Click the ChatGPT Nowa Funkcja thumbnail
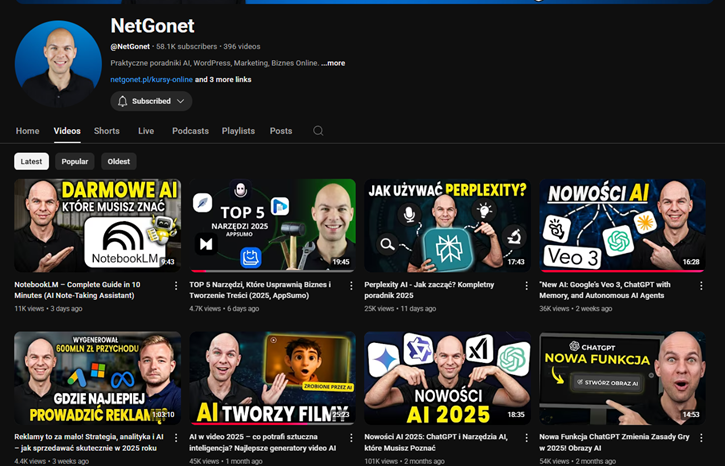The height and width of the screenshot is (466, 725). (x=622, y=378)
